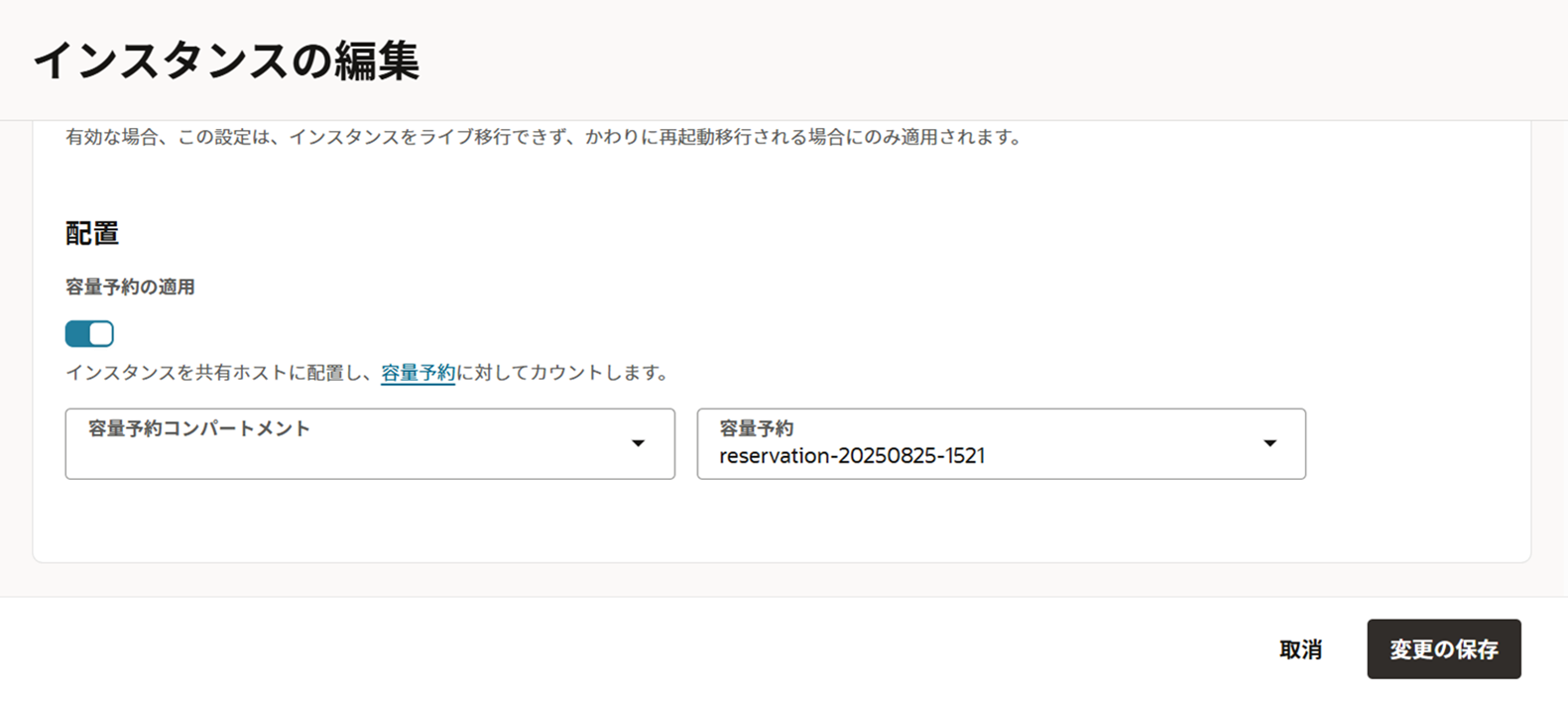Open the 容量予約 reservation dropdown field
This screenshot has width=1568, height=708.
click(1001, 444)
